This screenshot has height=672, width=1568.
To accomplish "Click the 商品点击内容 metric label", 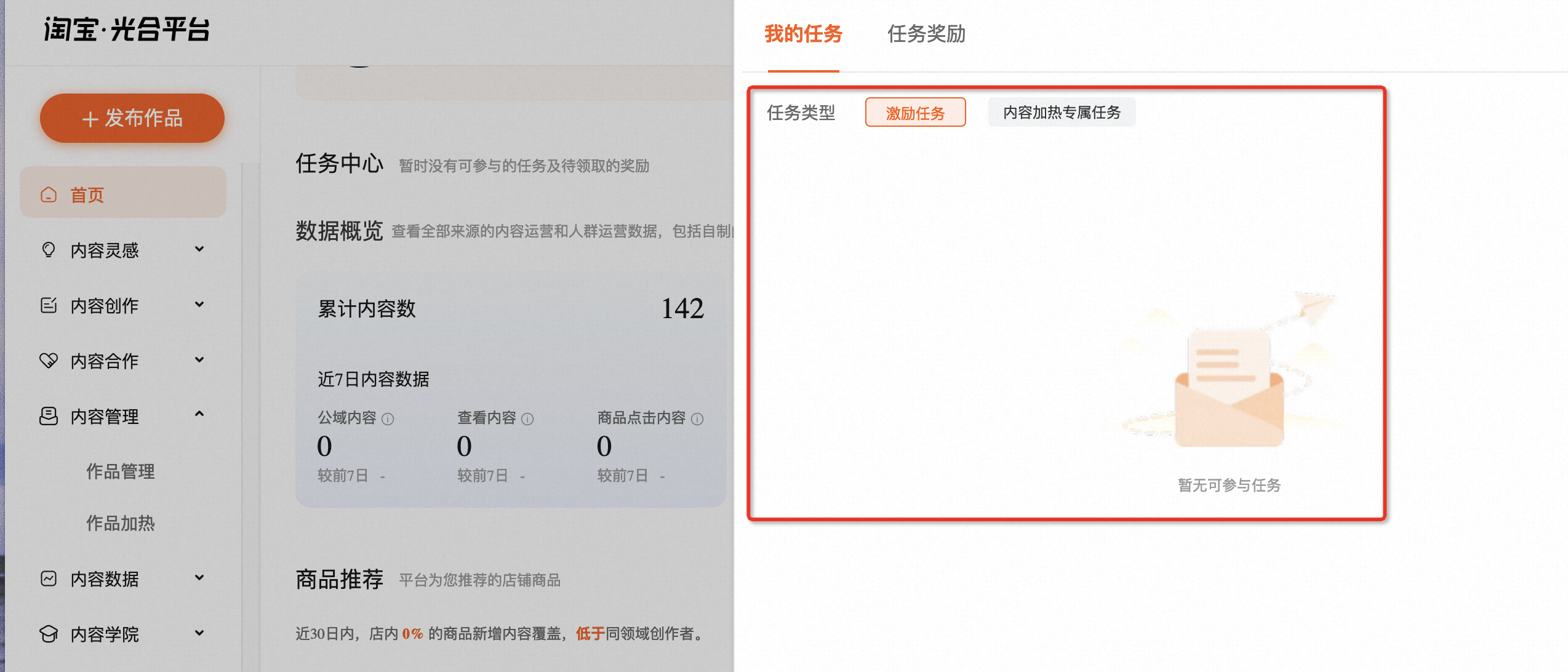I will click(642, 418).
